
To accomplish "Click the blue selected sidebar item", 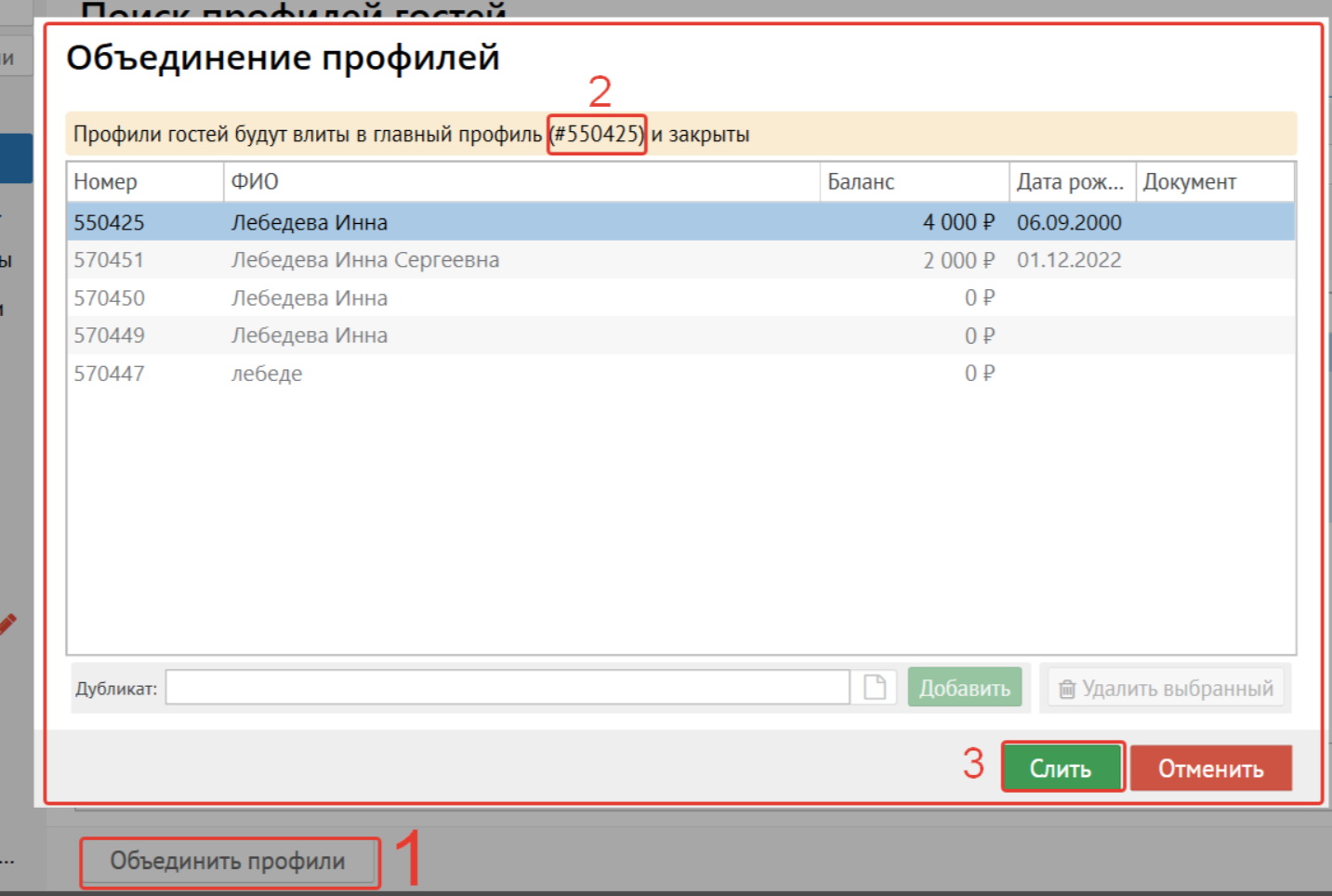I will pyautogui.click(x=17, y=158).
